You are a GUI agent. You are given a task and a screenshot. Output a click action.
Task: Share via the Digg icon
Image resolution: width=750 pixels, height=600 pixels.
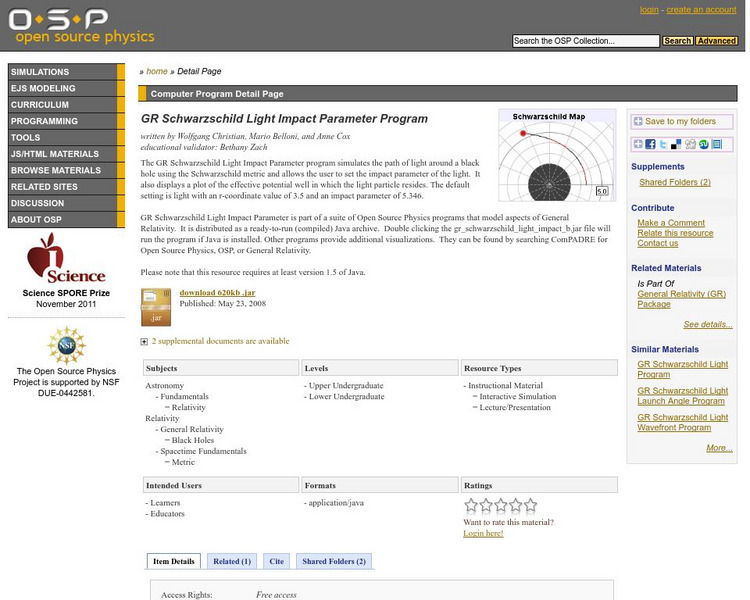pyautogui.click(x=690, y=144)
